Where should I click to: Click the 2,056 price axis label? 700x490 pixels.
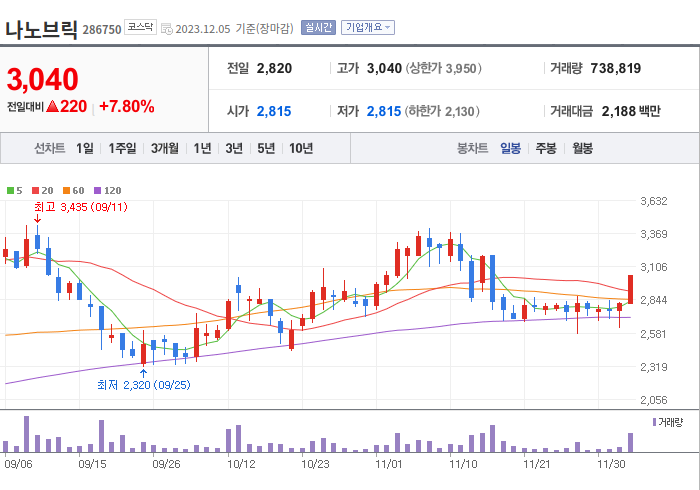tap(654, 400)
